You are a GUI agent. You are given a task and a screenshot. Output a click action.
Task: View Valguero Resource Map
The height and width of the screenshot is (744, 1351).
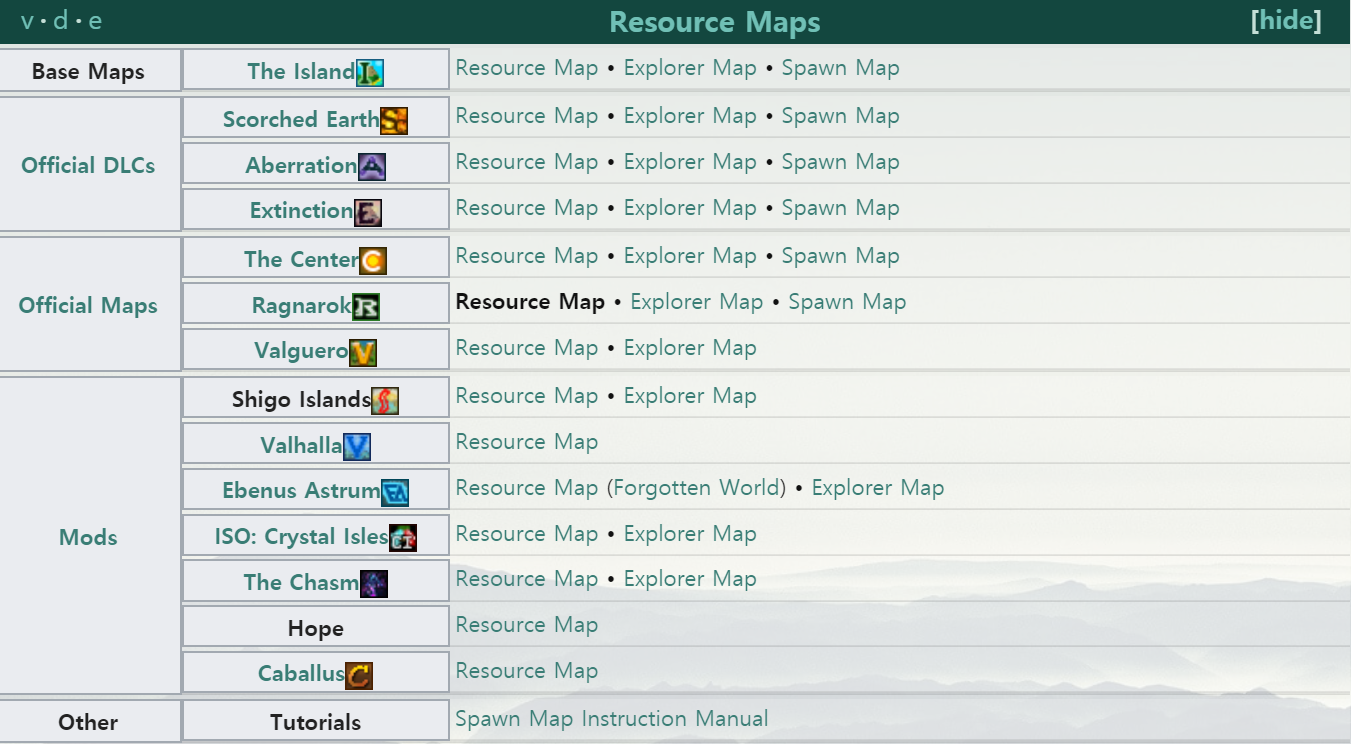(527, 348)
